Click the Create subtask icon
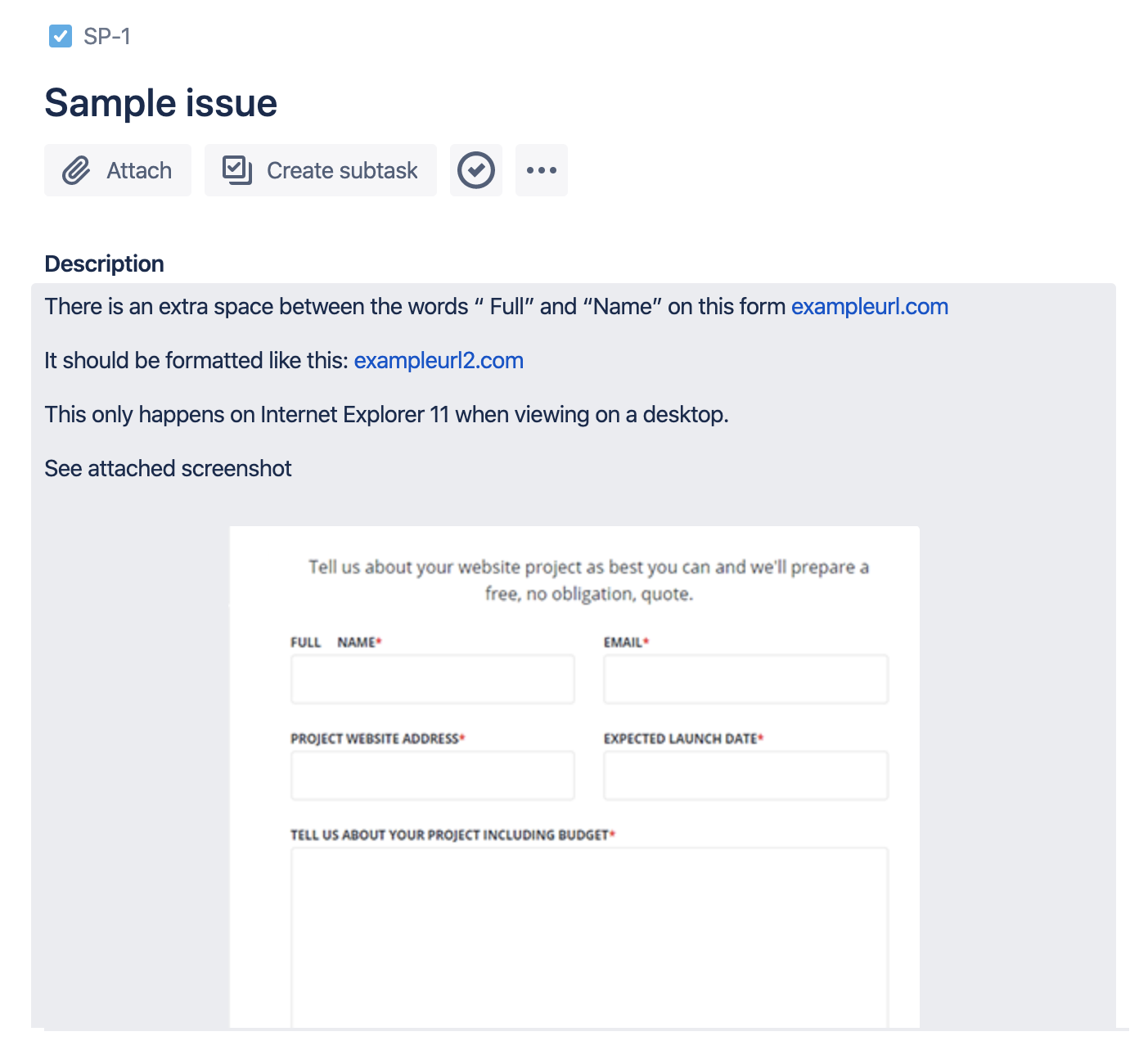Viewport: 1148px width, 1045px height. 236,169
